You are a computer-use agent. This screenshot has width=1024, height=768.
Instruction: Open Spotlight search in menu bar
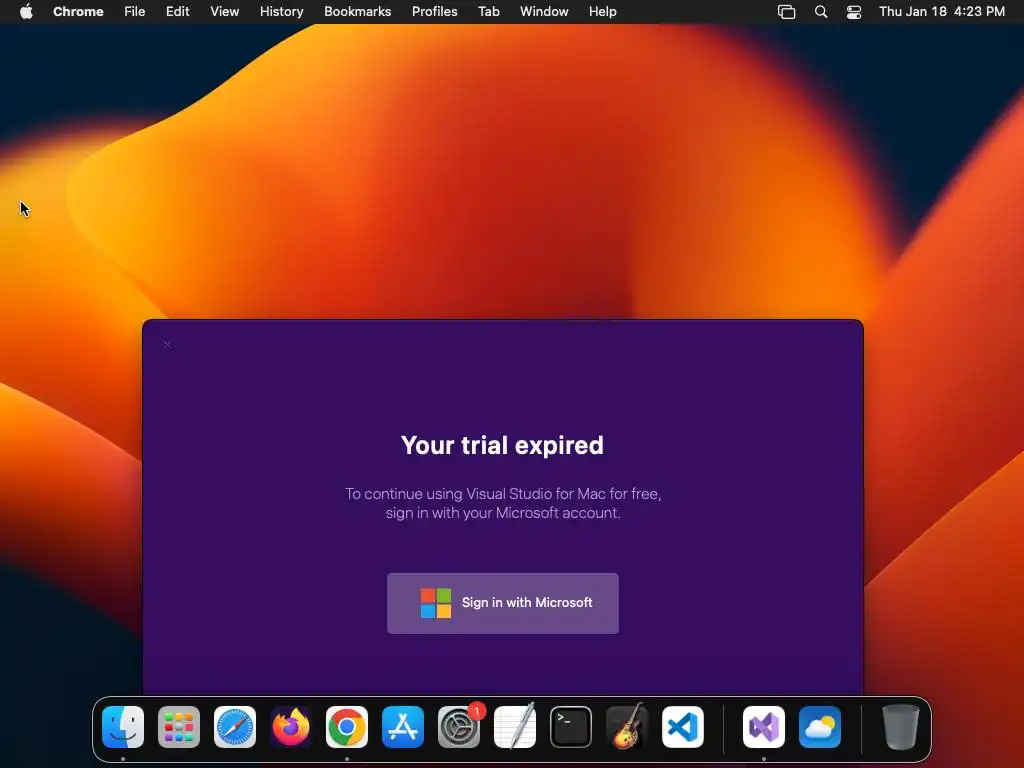click(821, 12)
